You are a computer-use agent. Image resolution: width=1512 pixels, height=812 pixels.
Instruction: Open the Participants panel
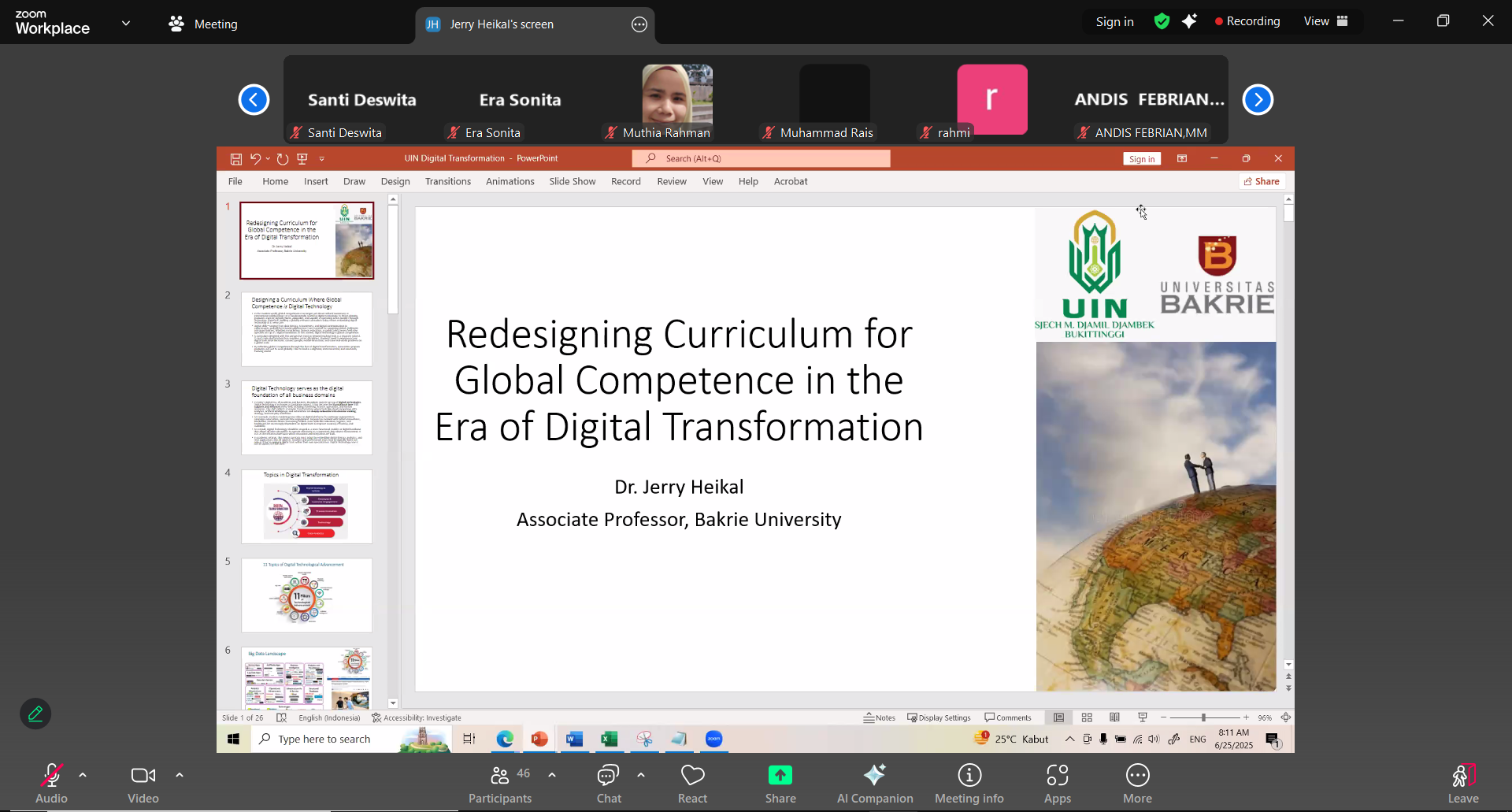point(500,784)
